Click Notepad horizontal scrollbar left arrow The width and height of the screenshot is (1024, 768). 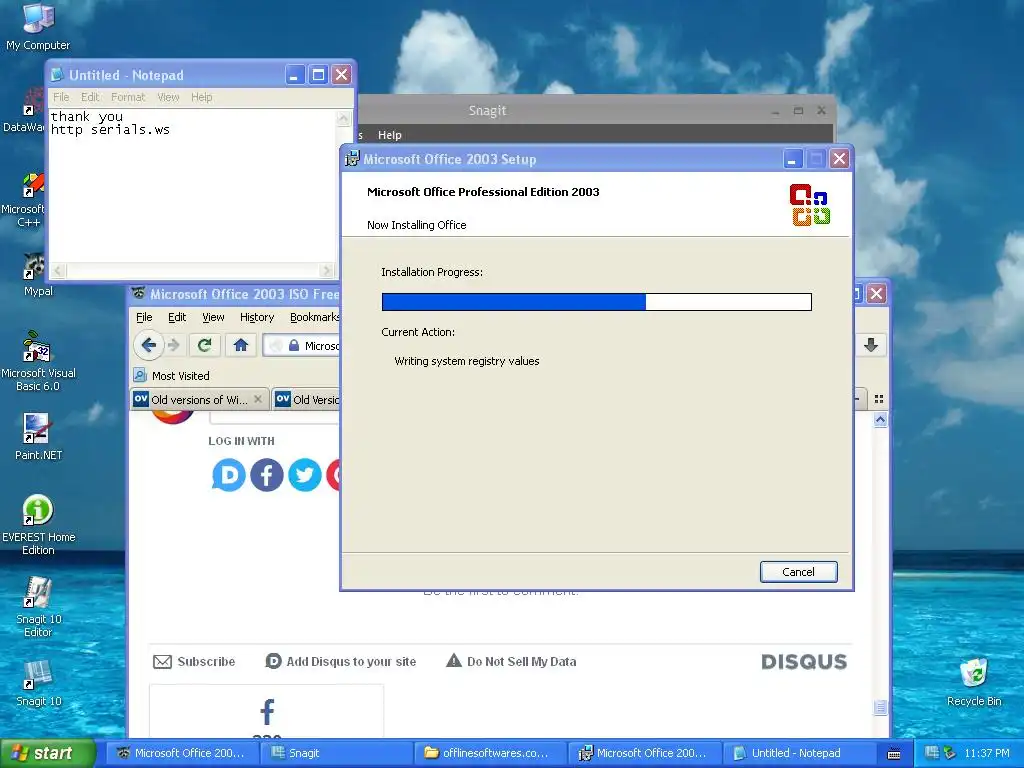[x=58, y=270]
